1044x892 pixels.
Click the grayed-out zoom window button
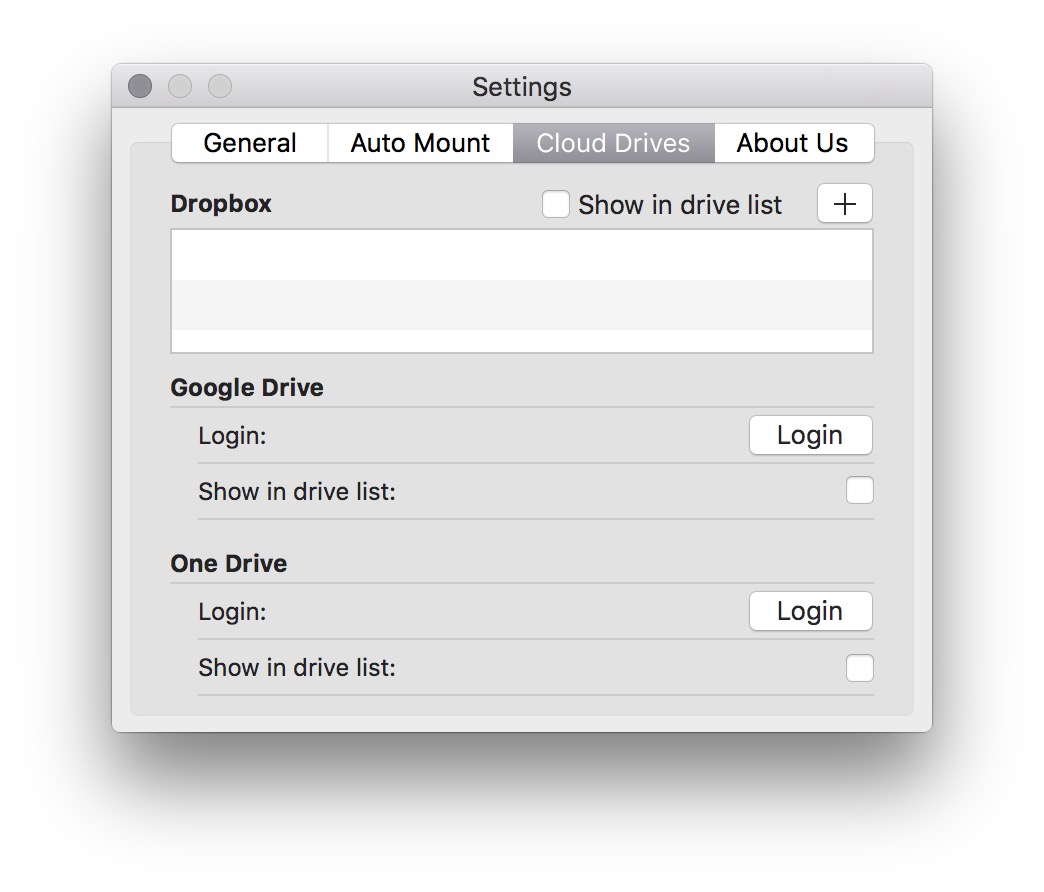coord(219,87)
